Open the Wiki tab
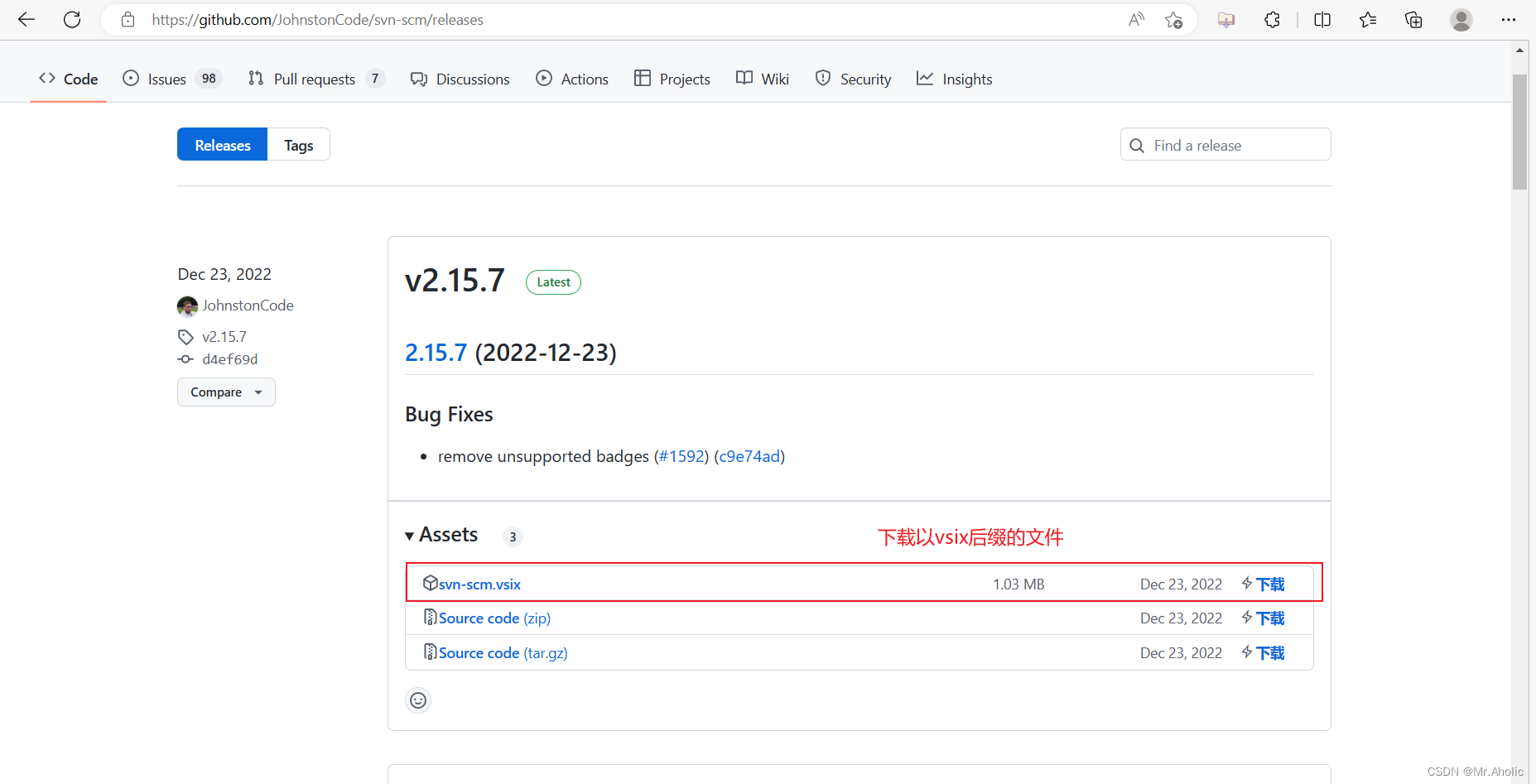The image size is (1536, 784). pos(763,79)
